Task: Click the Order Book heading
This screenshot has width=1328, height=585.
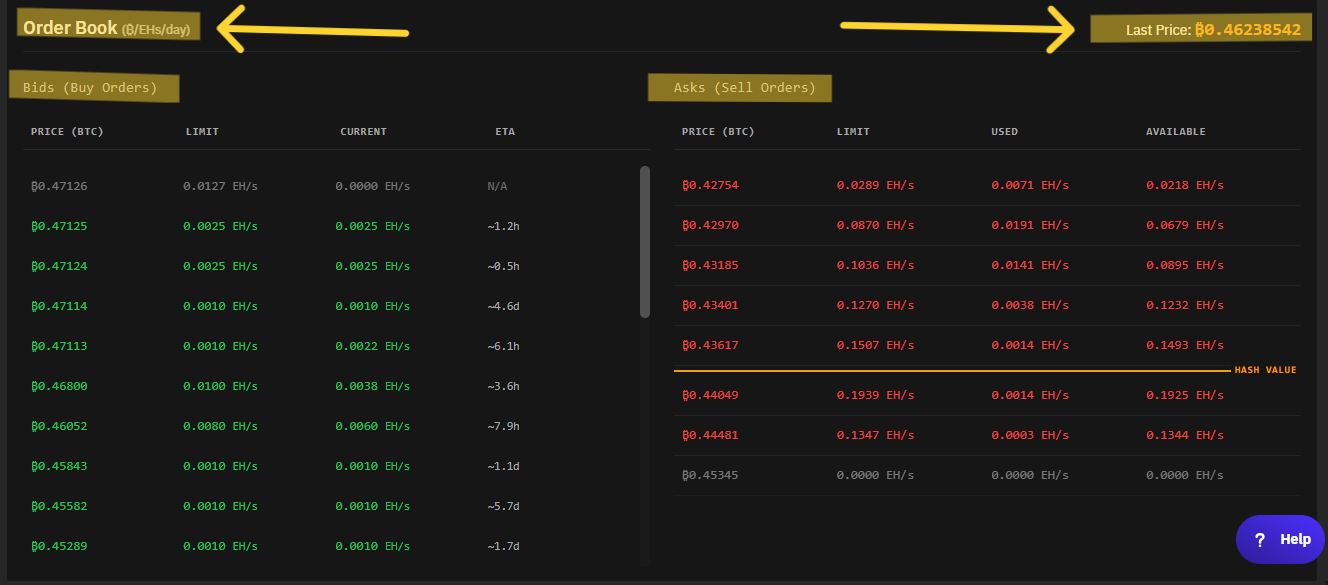Action: coord(70,28)
